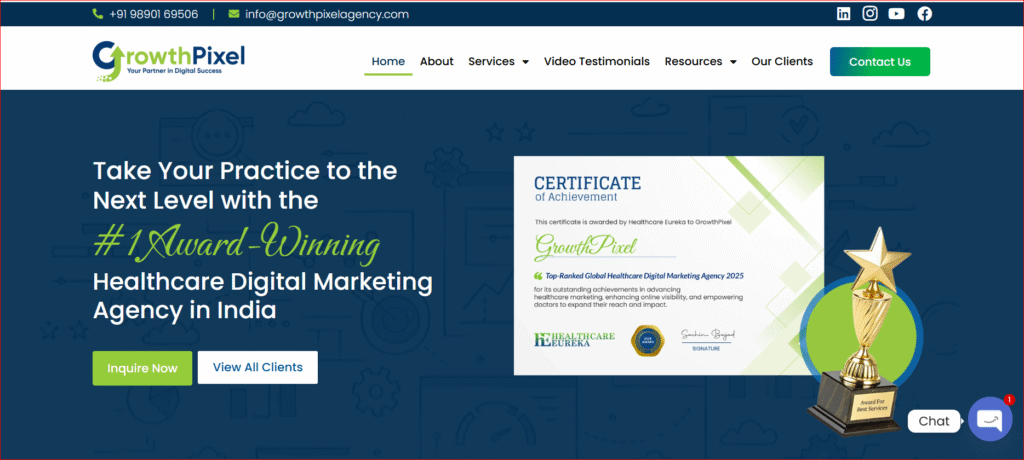Click the View All Clients button
Viewport: 1024px width, 460px height.
coord(257,367)
